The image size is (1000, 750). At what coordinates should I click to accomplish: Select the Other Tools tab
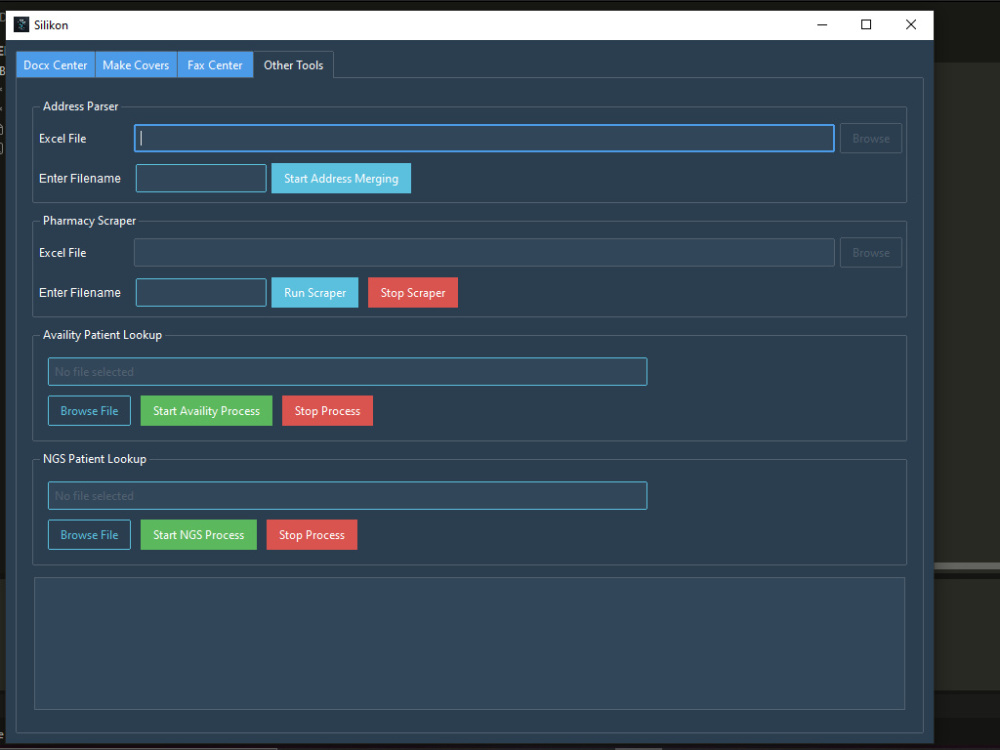[x=293, y=65]
